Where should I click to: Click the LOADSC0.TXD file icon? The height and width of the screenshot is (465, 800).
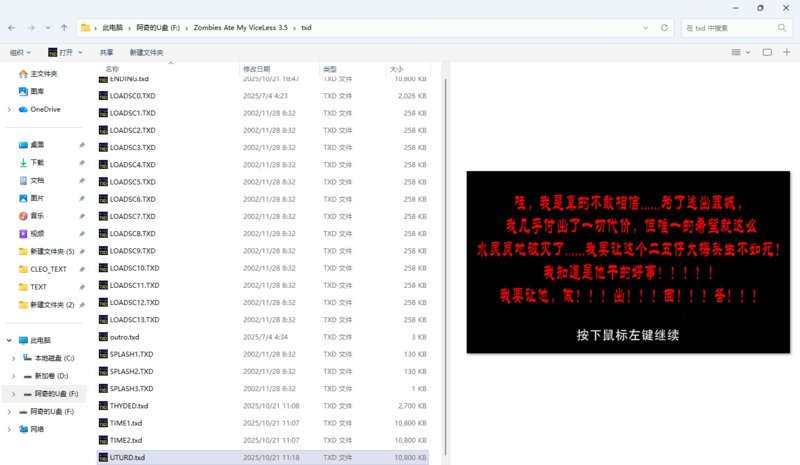[x=103, y=96]
